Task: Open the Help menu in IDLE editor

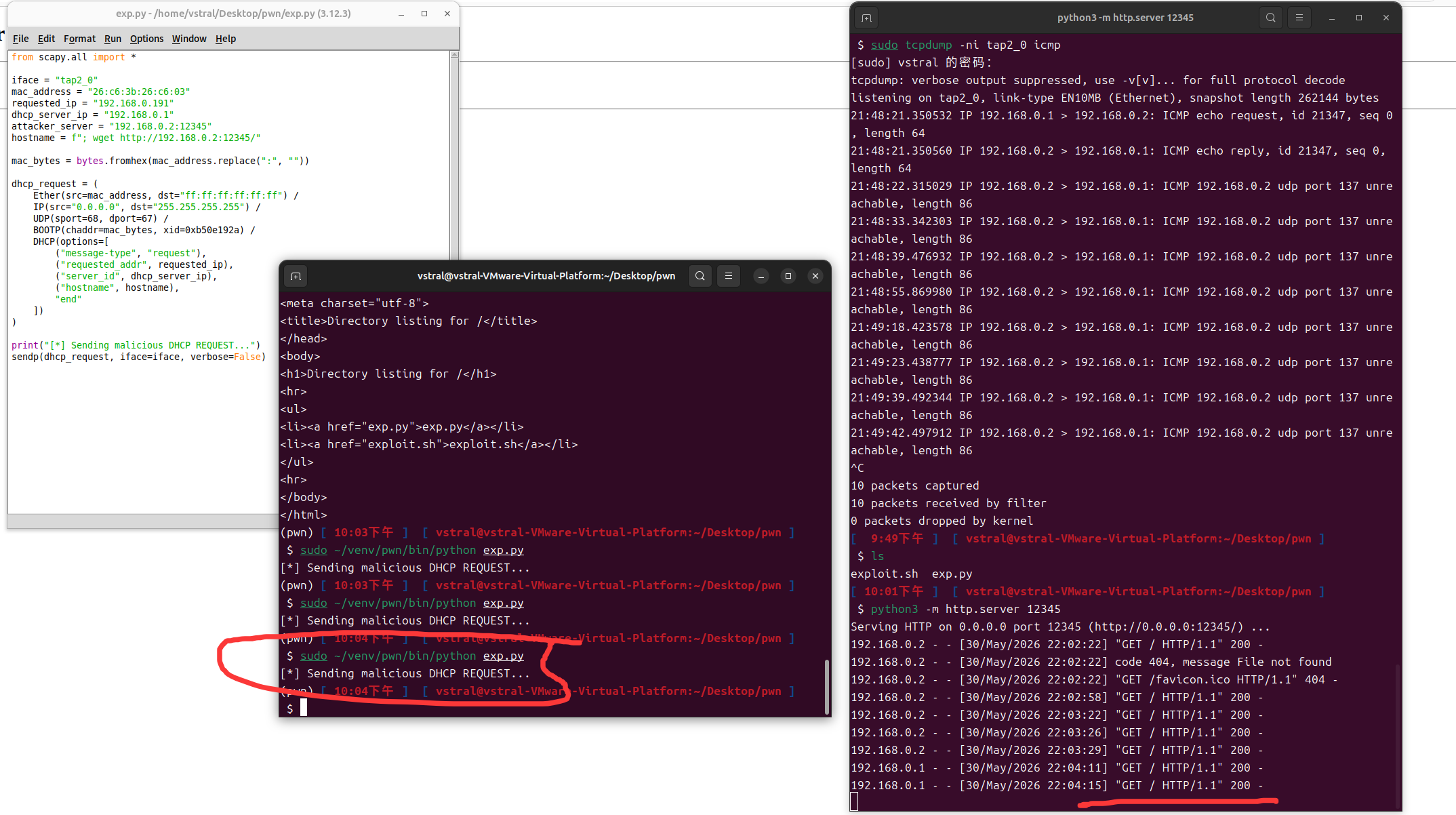Action: tap(226, 39)
